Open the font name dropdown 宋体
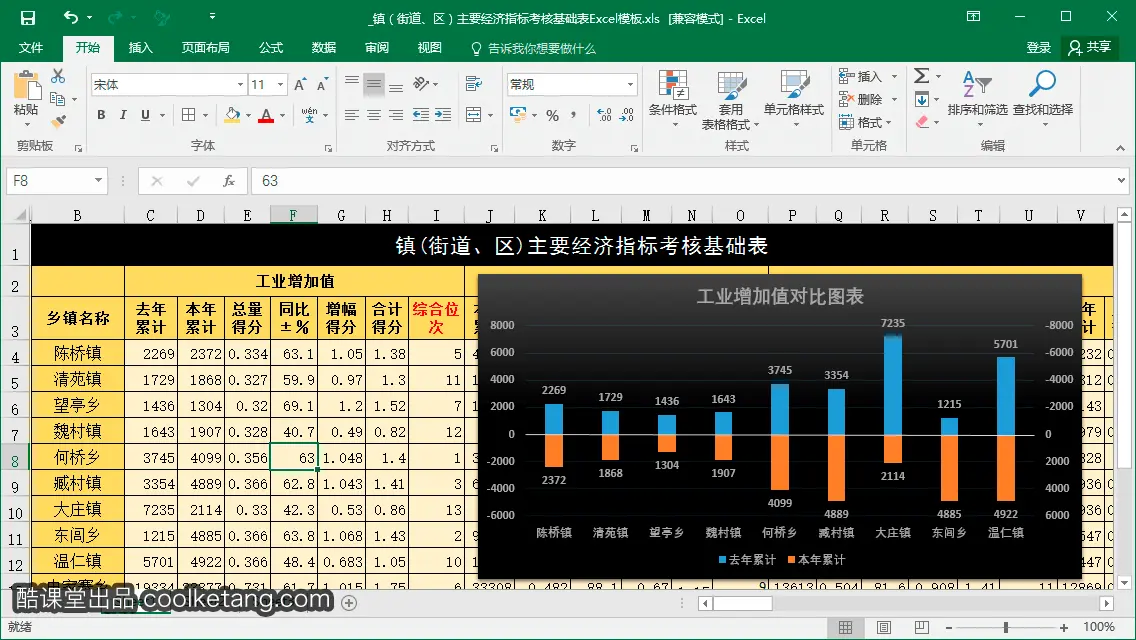The image size is (1136, 640). pyautogui.click(x=241, y=85)
